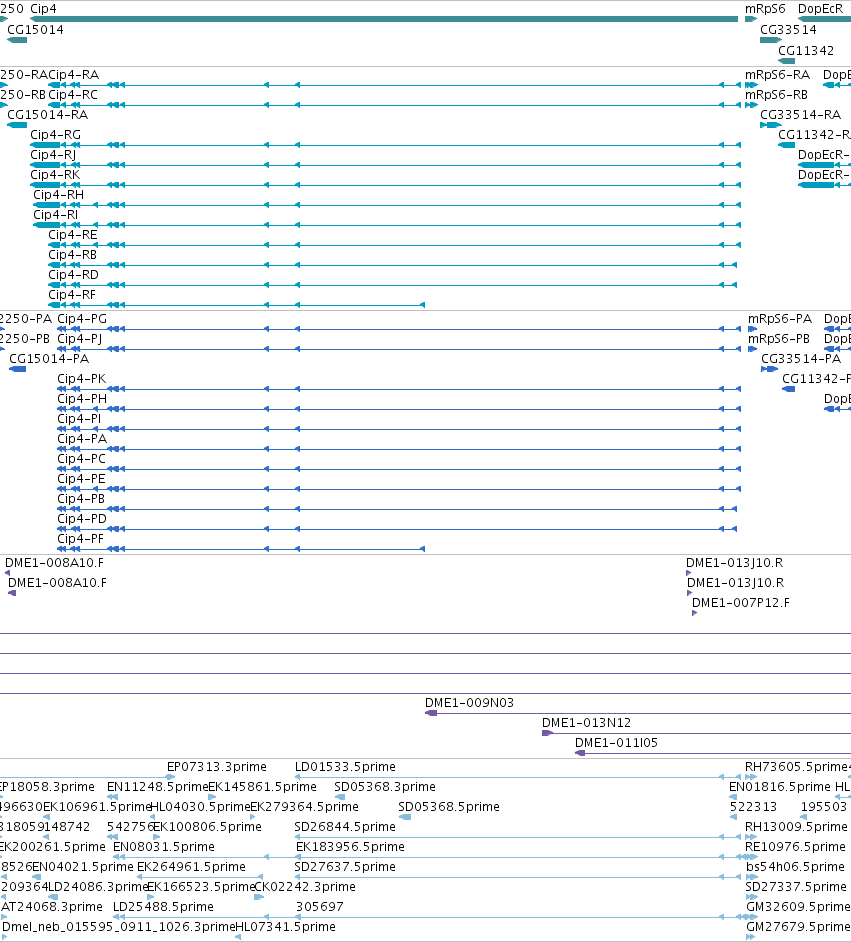Select the Cip4-PB protein label
851x942 pixels.
pyautogui.click(x=80, y=499)
